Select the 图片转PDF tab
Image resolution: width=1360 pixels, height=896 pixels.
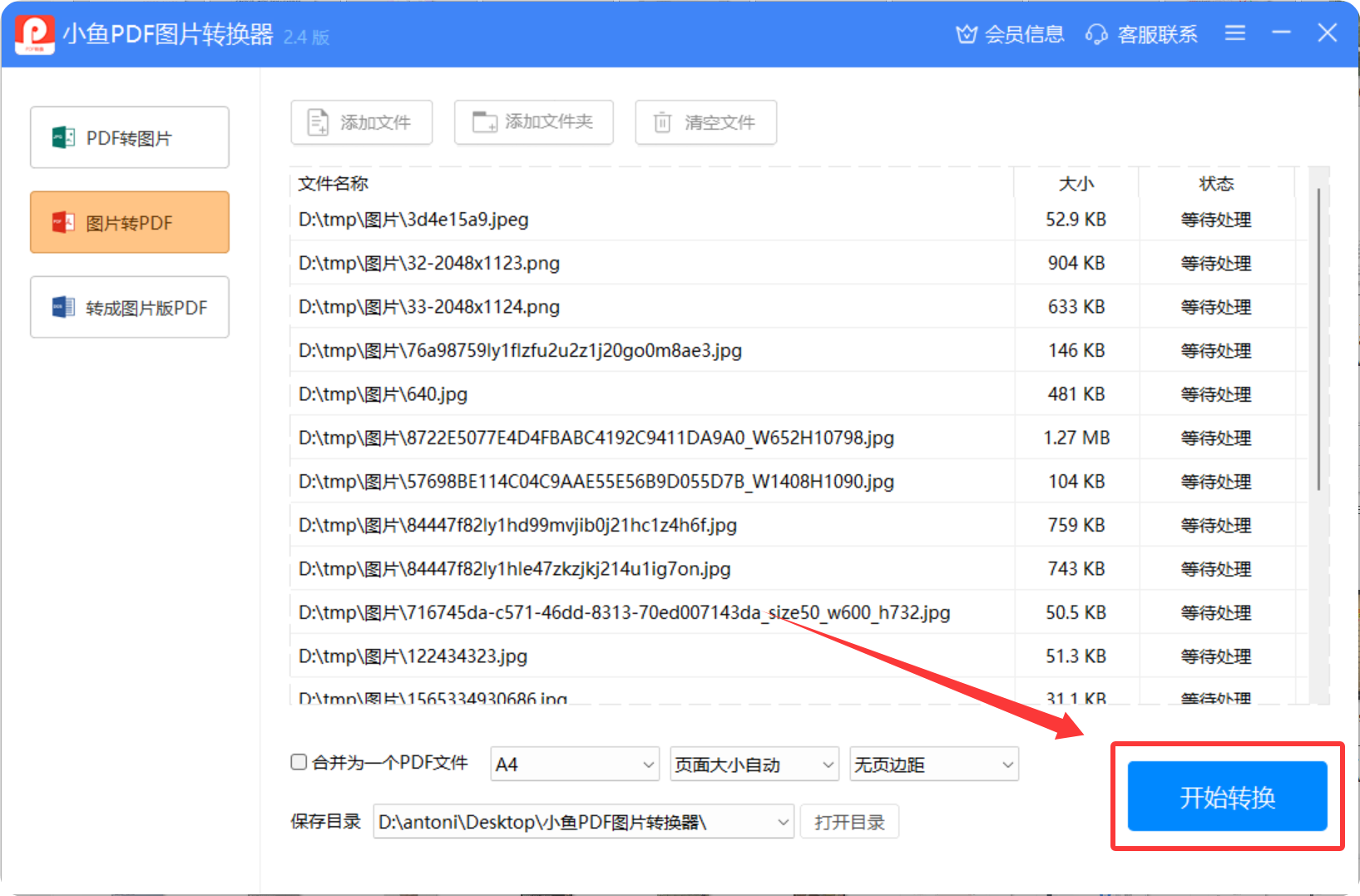(130, 222)
